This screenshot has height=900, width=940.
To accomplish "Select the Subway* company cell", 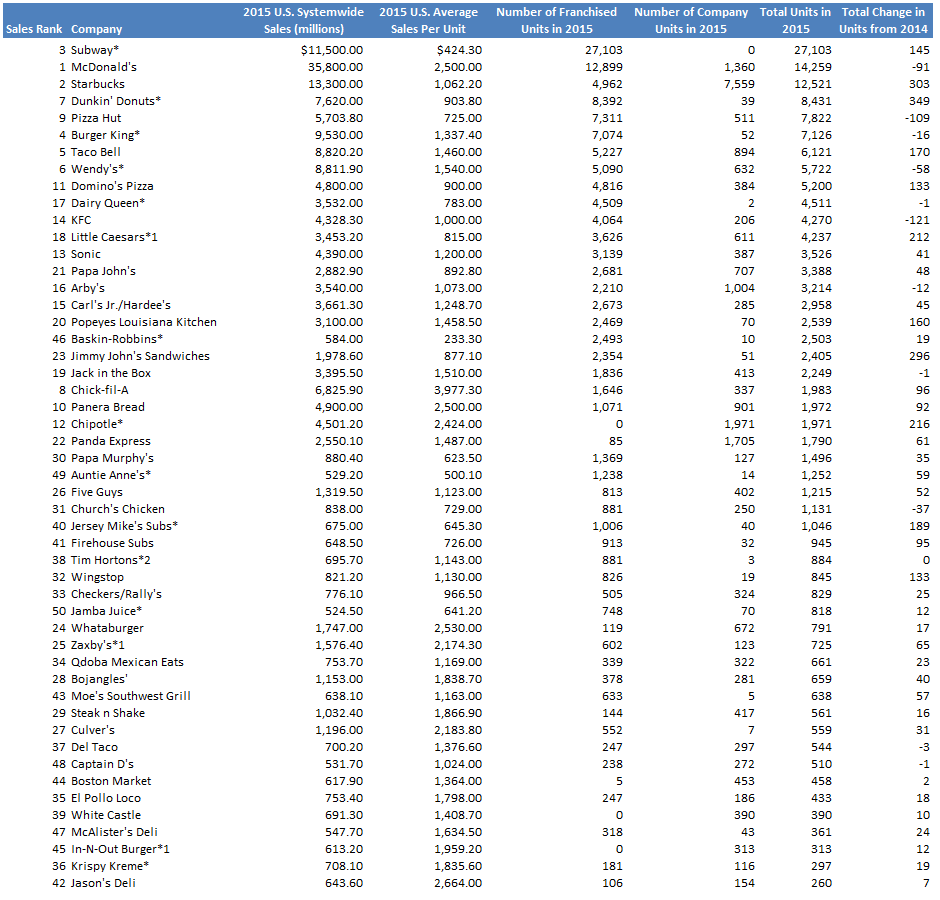I will pos(95,50).
